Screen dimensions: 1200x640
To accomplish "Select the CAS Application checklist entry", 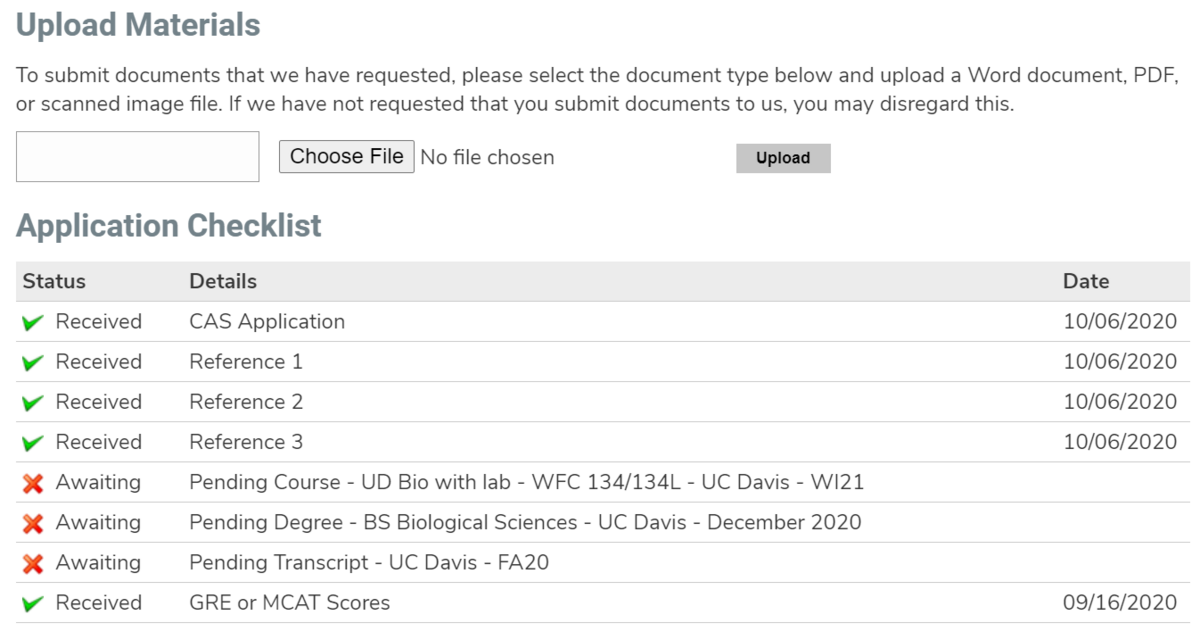I will [x=267, y=322].
